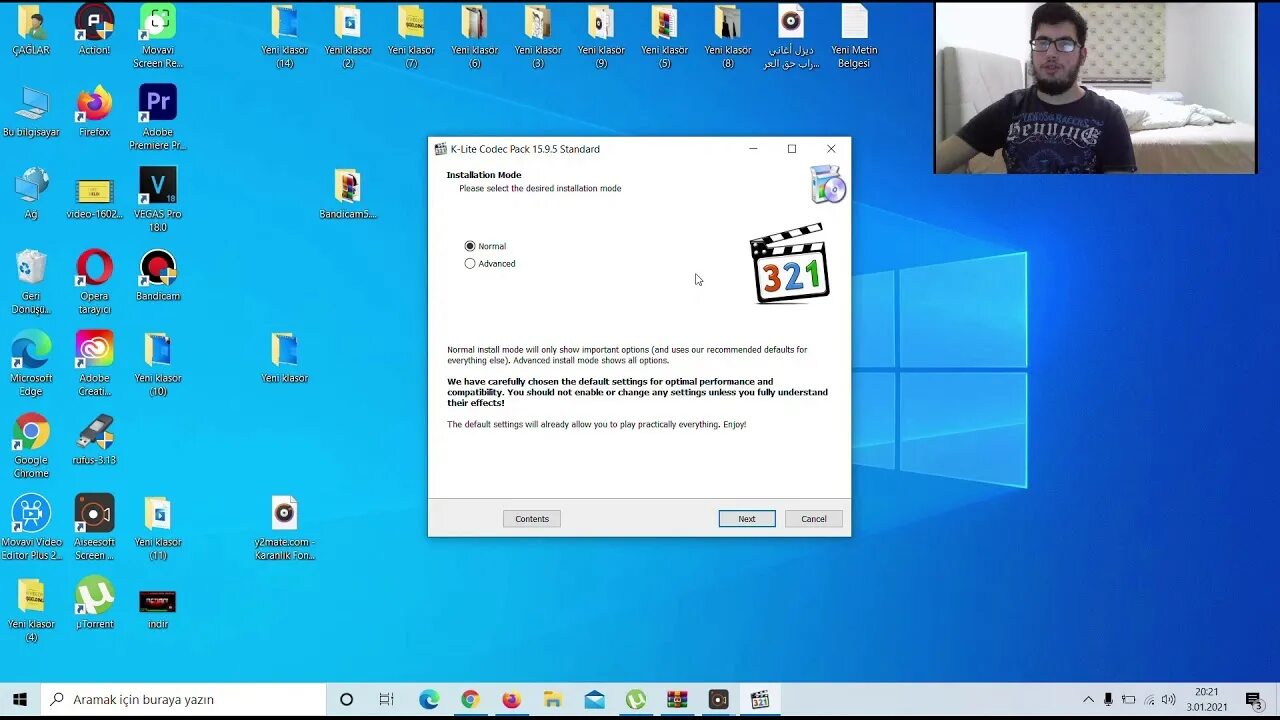The height and width of the screenshot is (720, 1280).
Task: Launch Google Chrome desktop shortcut
Action: point(31,446)
